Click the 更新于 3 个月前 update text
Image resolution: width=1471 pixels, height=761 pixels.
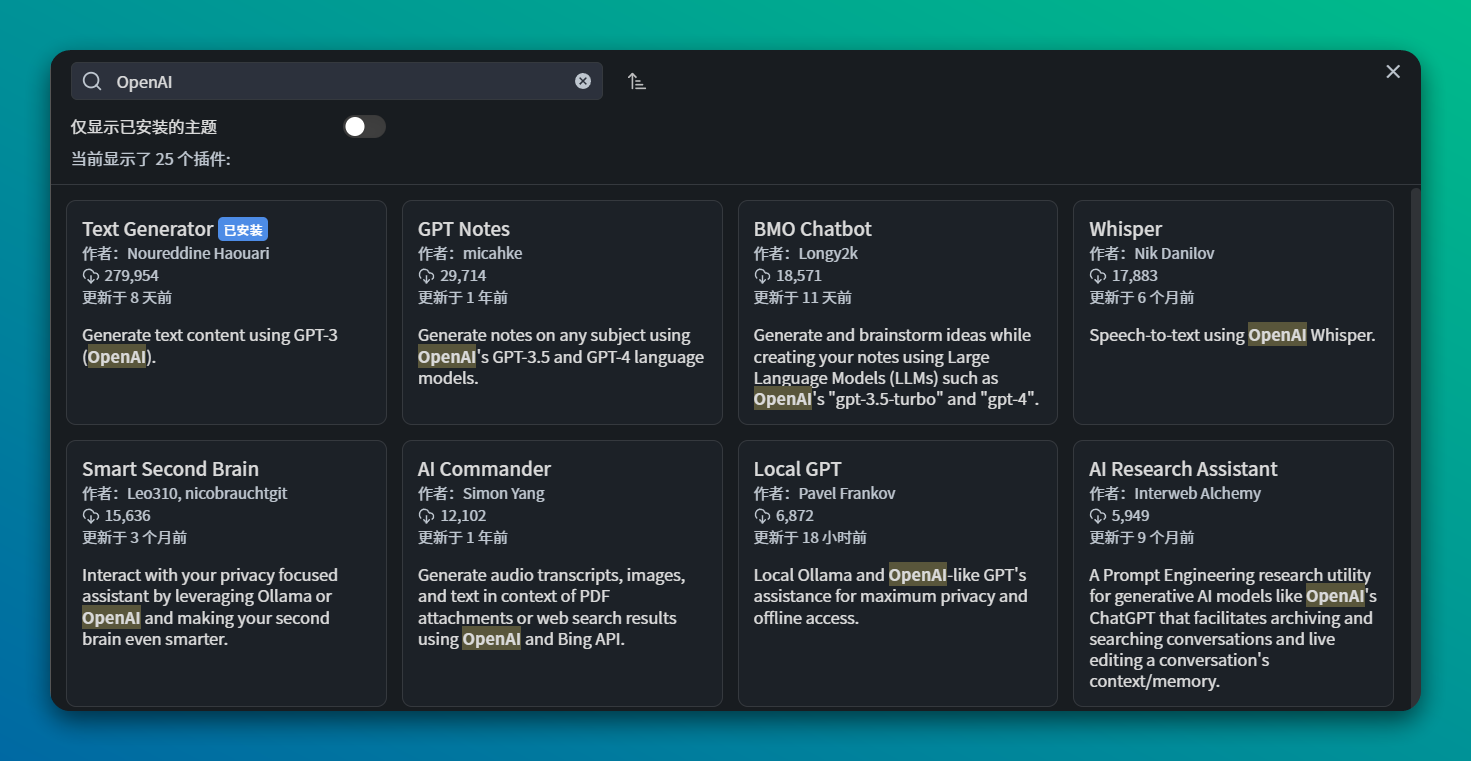point(135,538)
